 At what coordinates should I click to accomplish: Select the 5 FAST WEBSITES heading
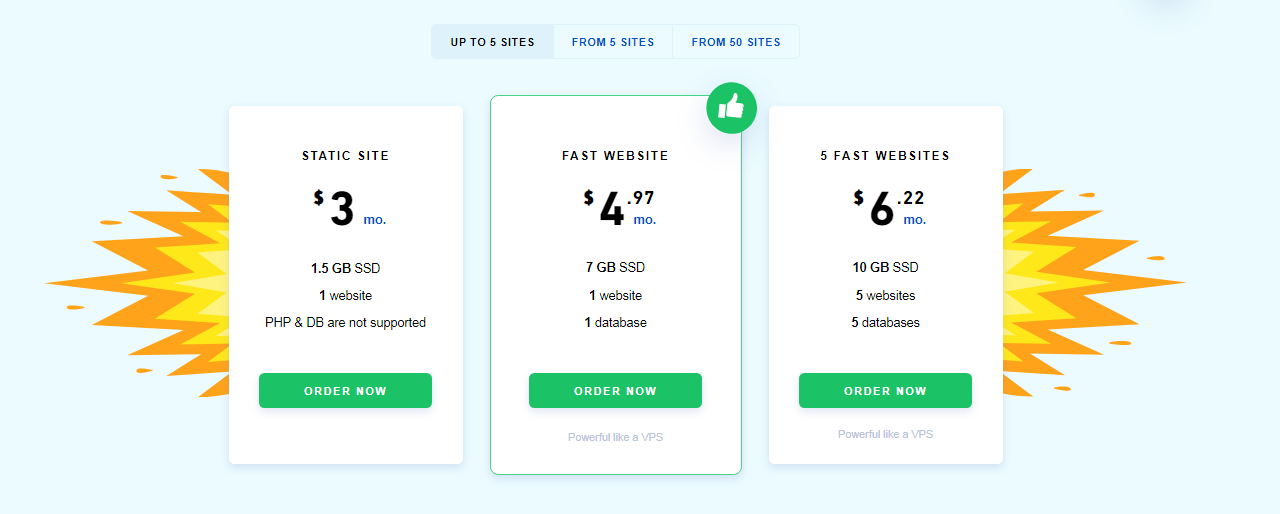[885, 156]
